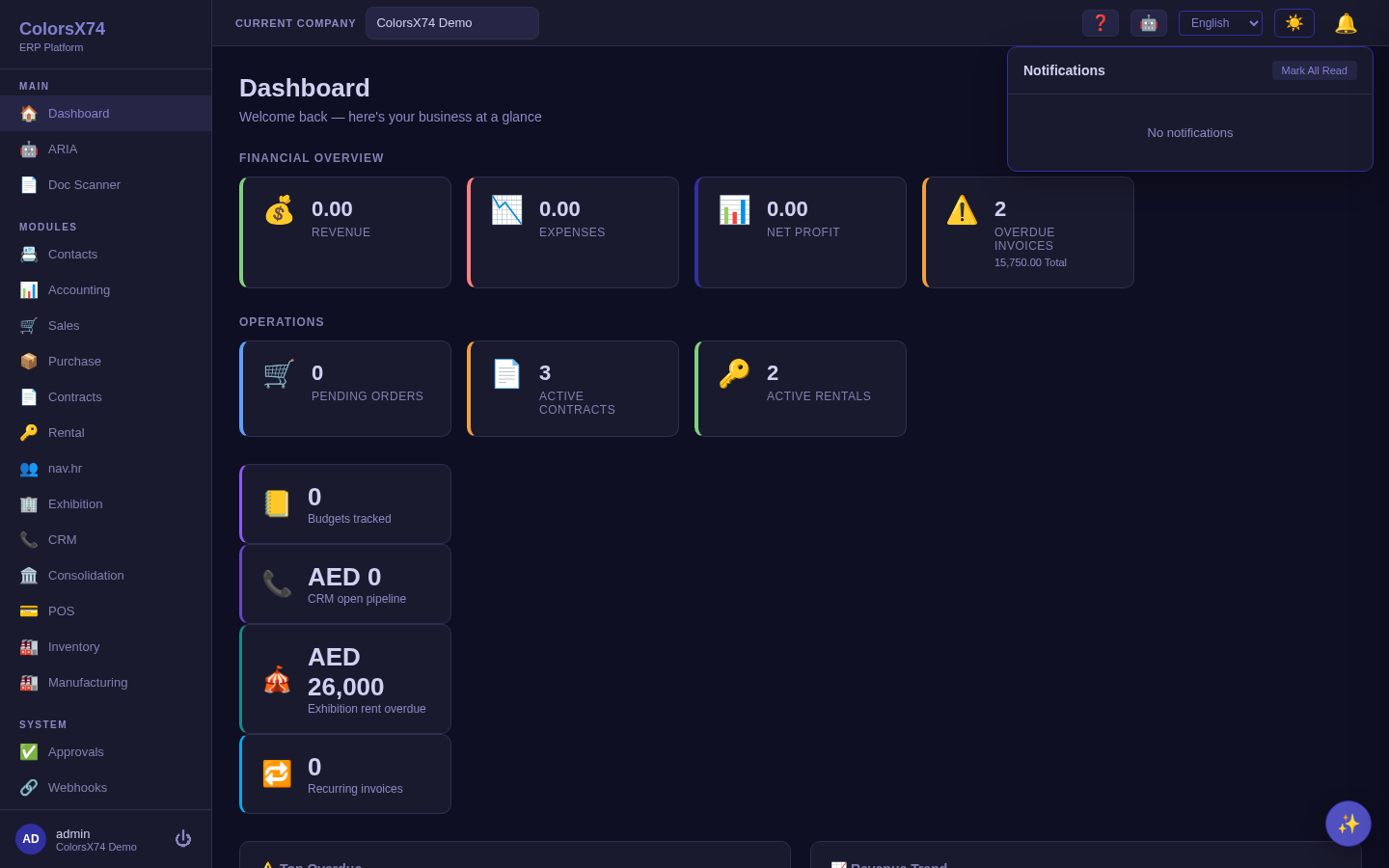Click the 15,750.00 Total overdue amount
Viewport: 1389px width, 868px height.
1030,262
